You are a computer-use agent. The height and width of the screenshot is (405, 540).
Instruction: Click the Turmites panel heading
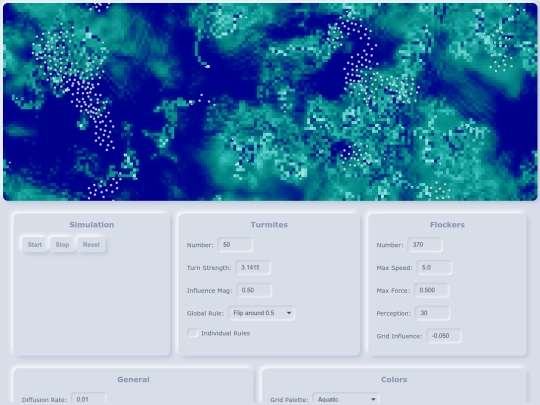pos(269,225)
